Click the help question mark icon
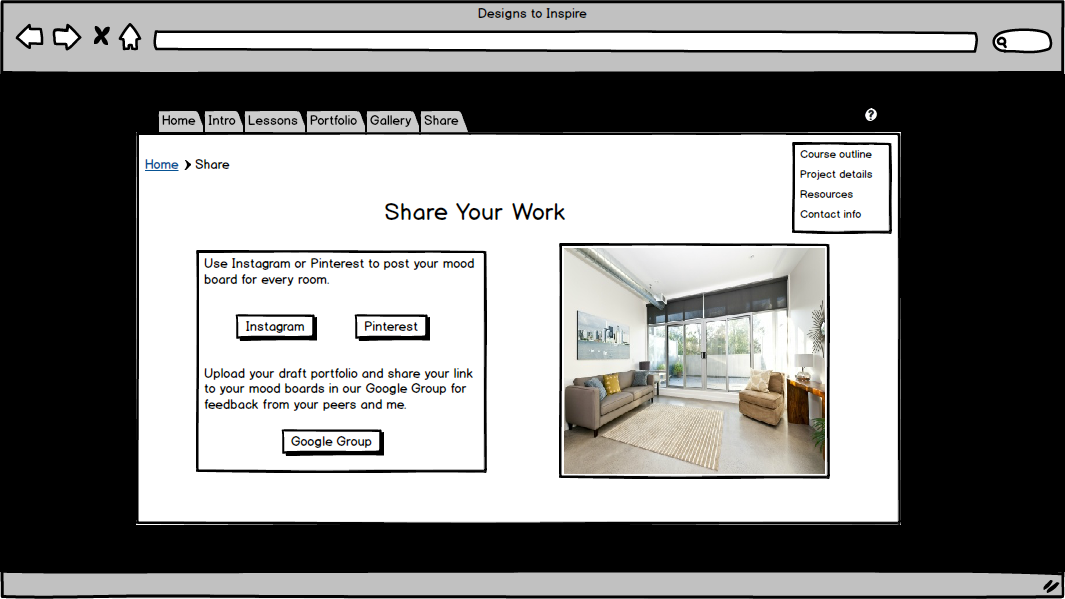This screenshot has width=1065, height=599. (871, 115)
